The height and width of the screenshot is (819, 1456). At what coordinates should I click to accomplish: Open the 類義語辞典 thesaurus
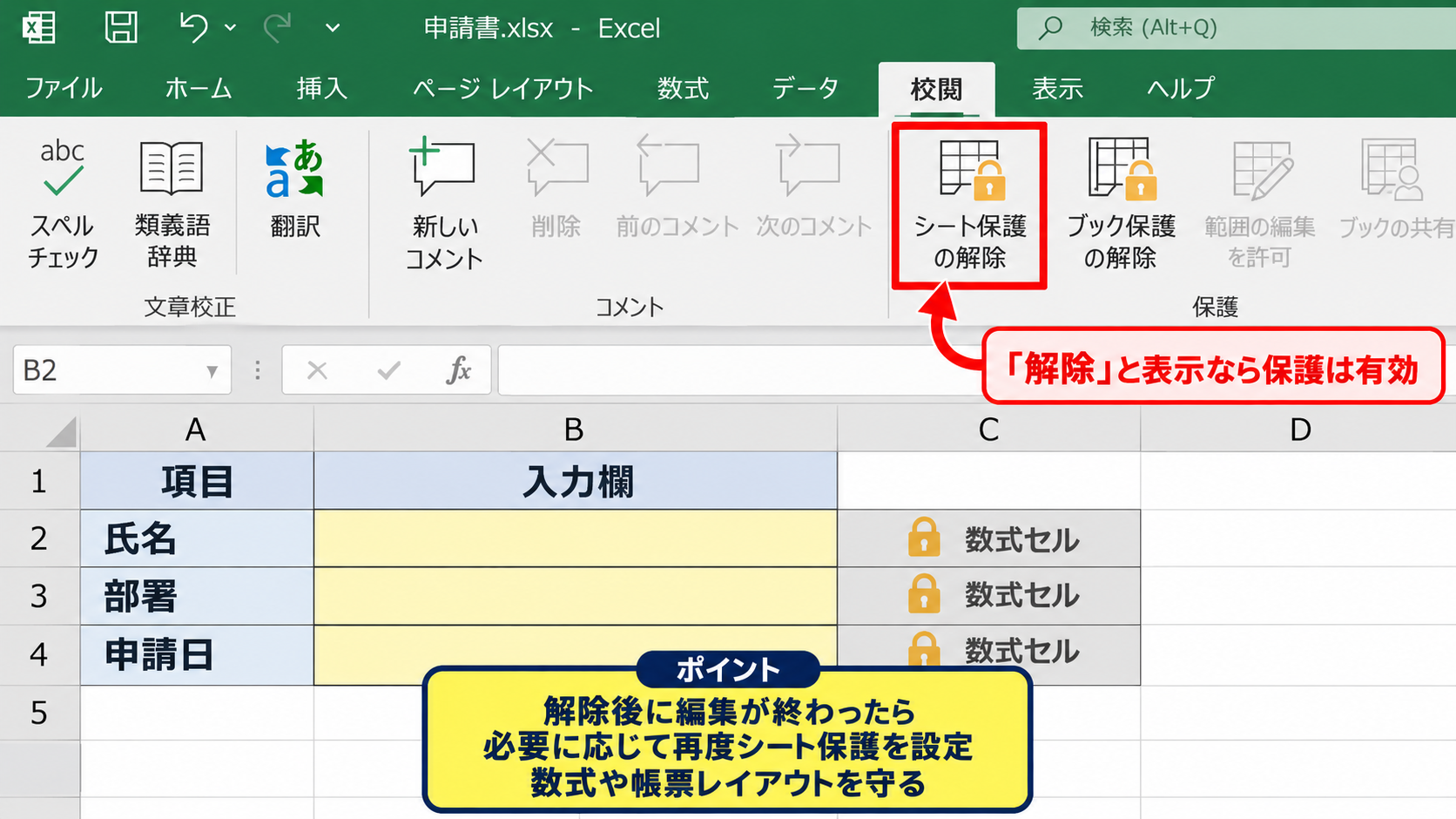click(x=172, y=204)
